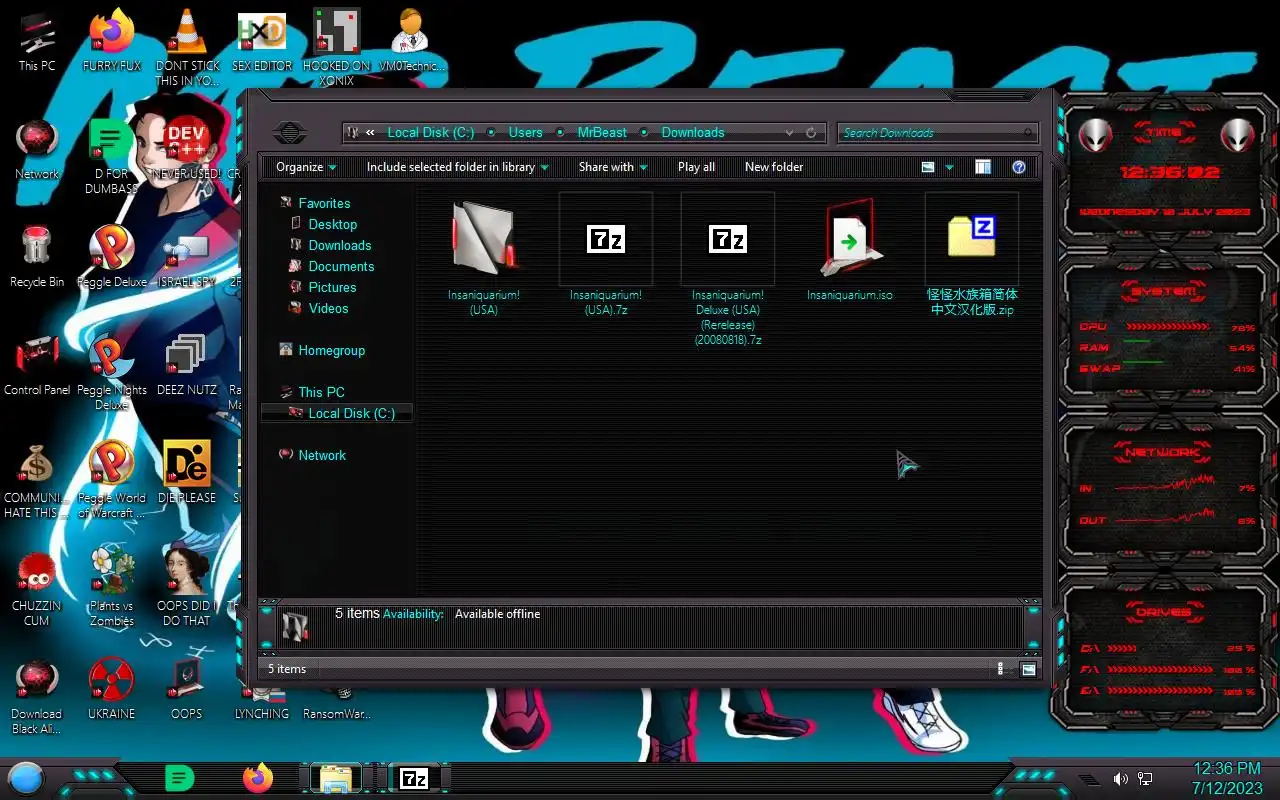Open the OOPS desktop shortcut

187,689
